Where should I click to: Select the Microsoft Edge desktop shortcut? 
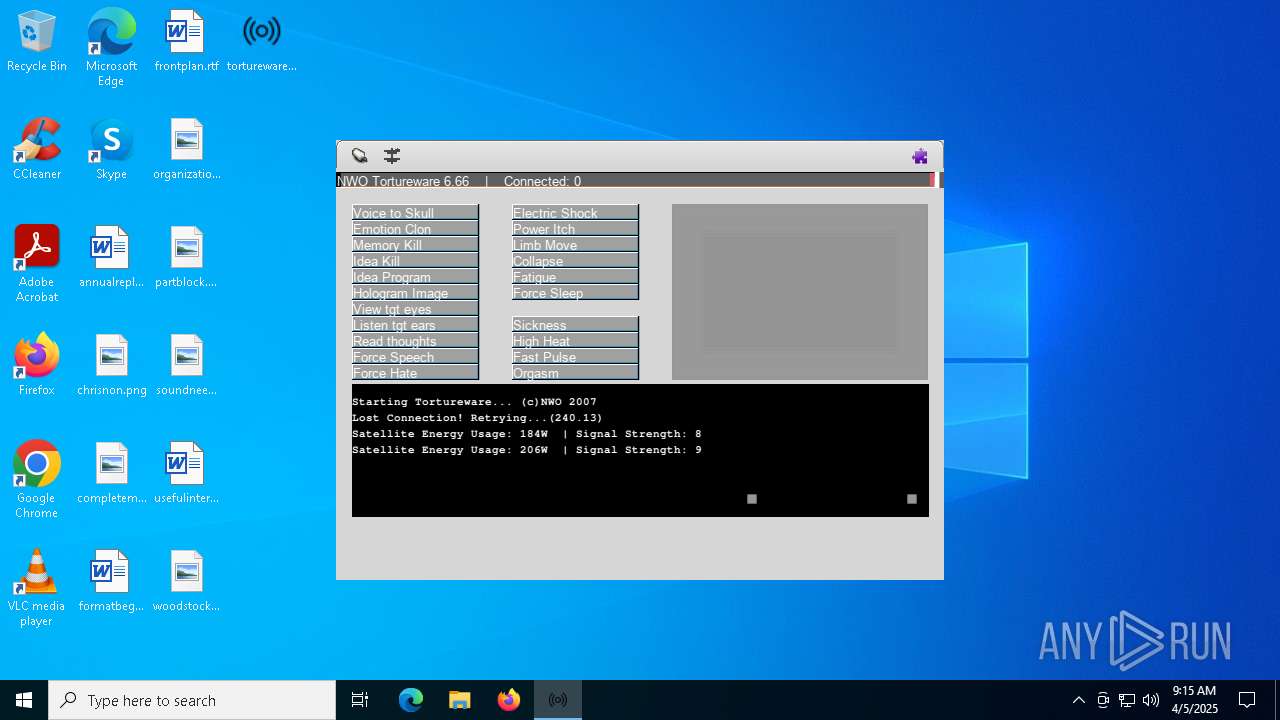click(111, 48)
